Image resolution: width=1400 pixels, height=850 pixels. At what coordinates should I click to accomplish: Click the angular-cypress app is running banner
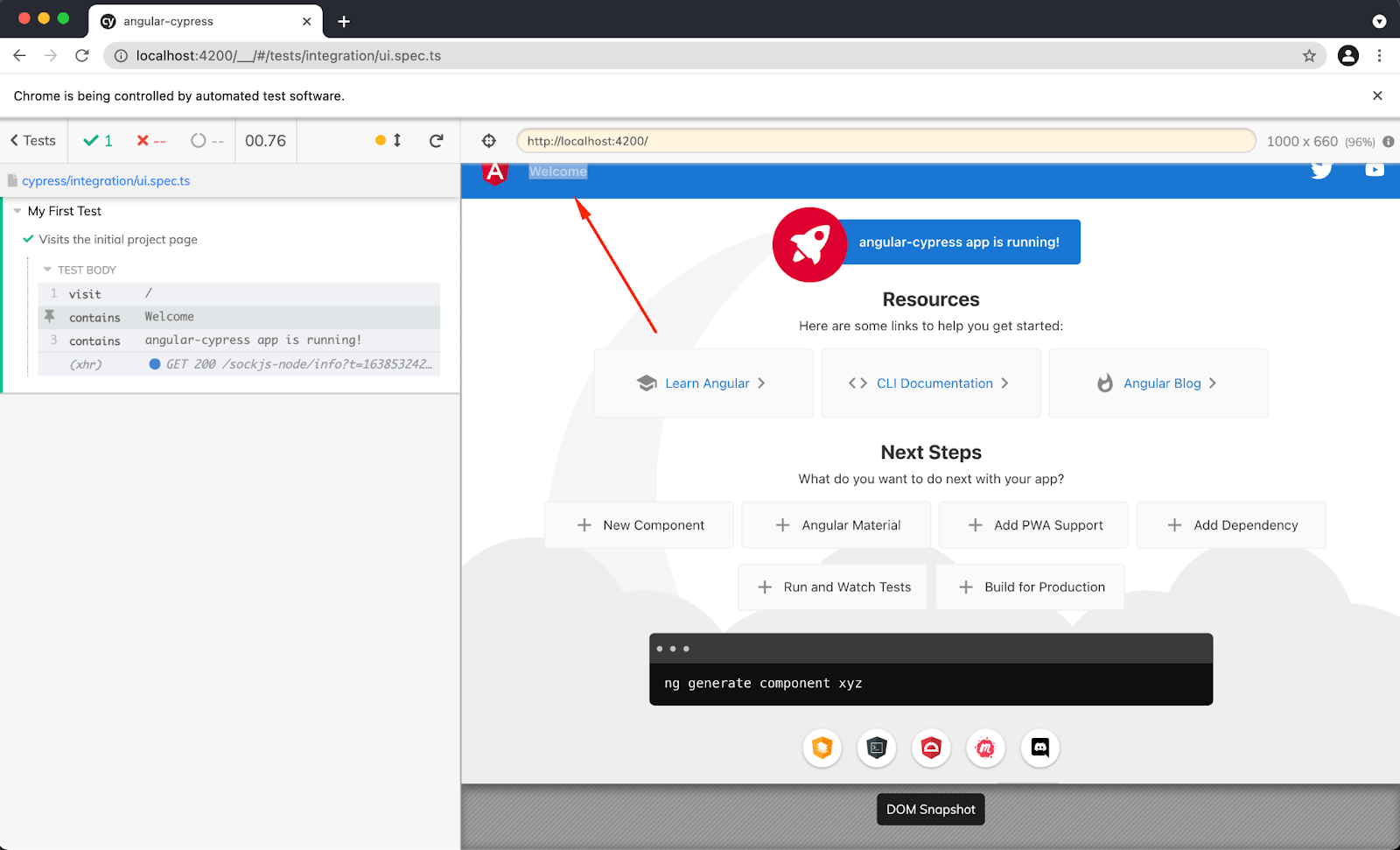959,242
